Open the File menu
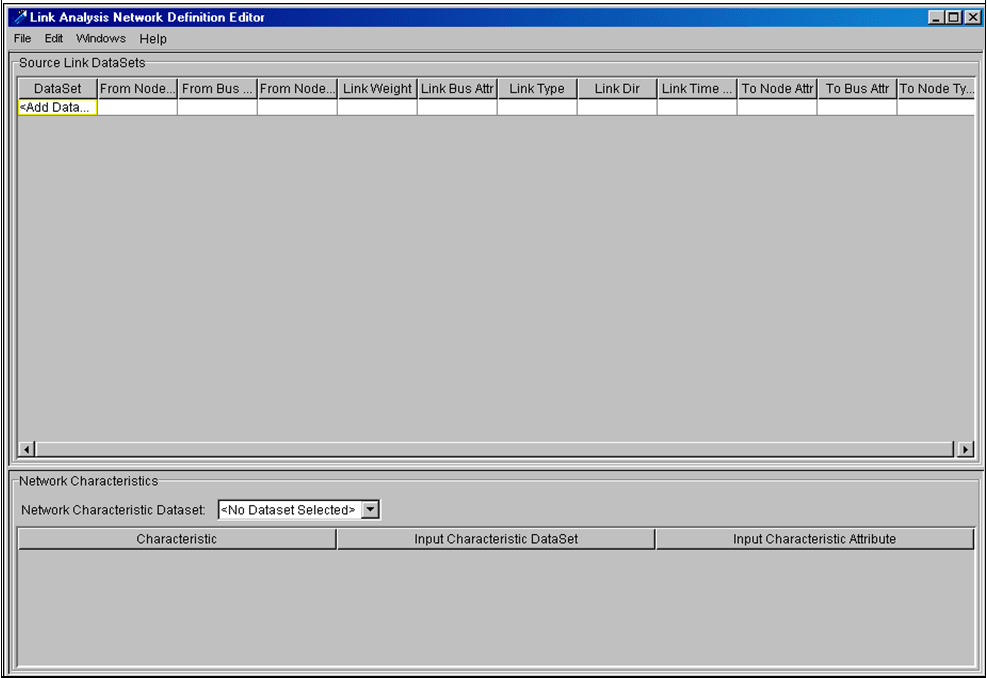 point(21,38)
